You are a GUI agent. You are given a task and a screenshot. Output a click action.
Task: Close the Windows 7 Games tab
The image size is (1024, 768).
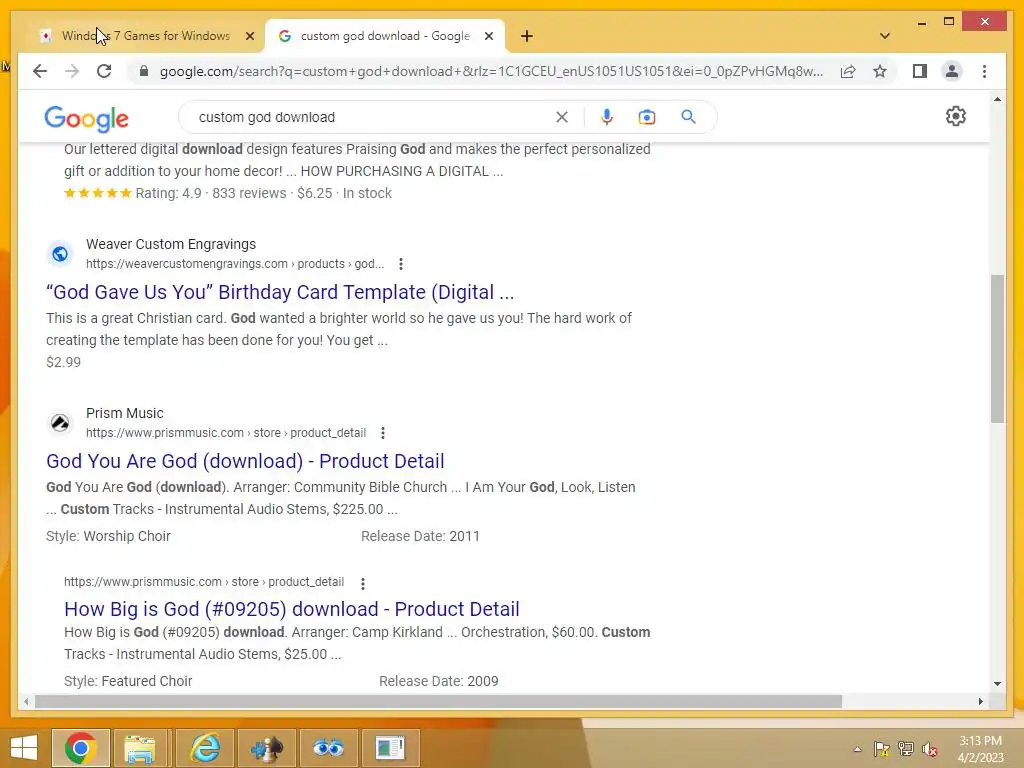click(249, 36)
